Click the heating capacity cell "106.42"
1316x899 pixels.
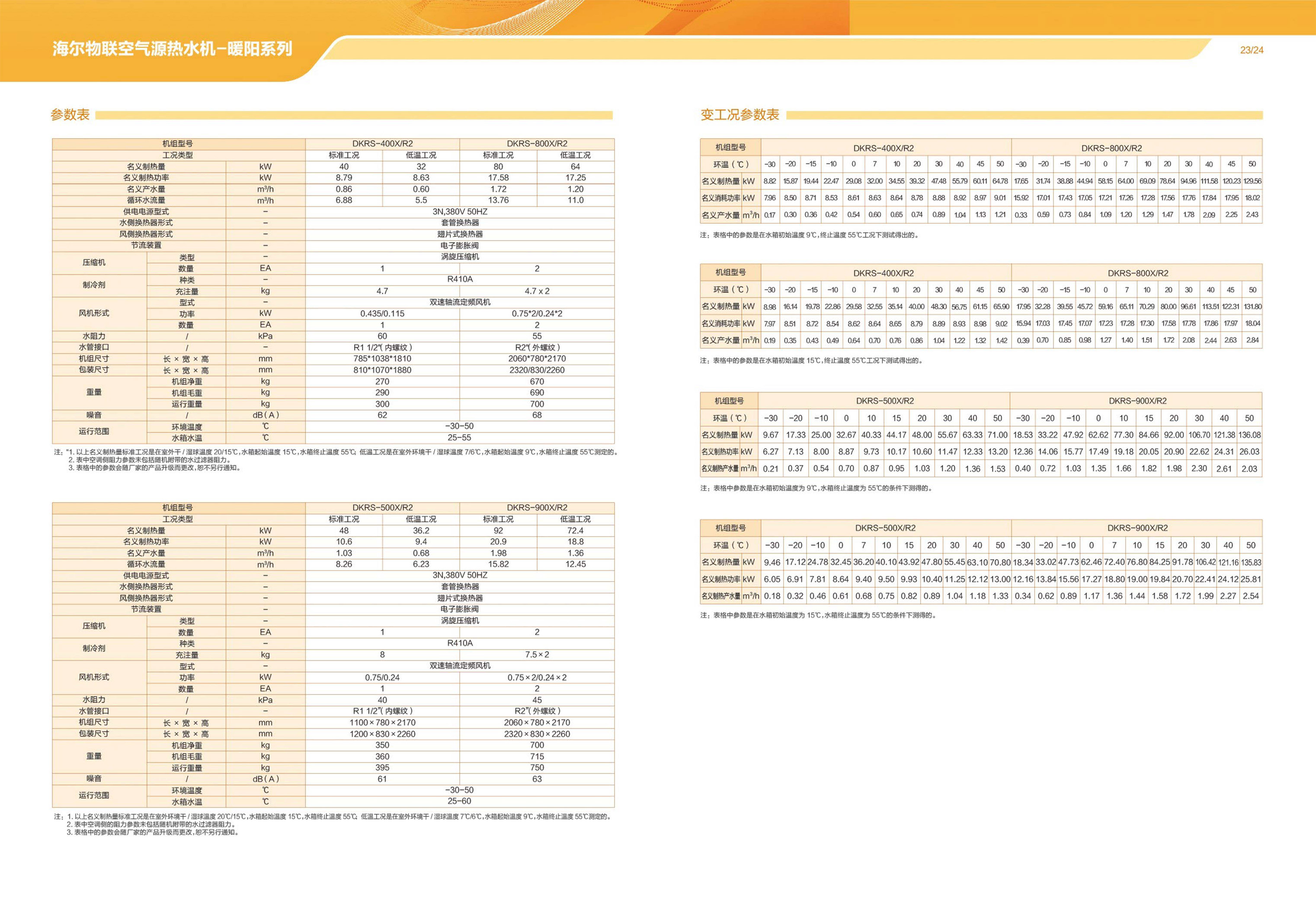click(1206, 562)
